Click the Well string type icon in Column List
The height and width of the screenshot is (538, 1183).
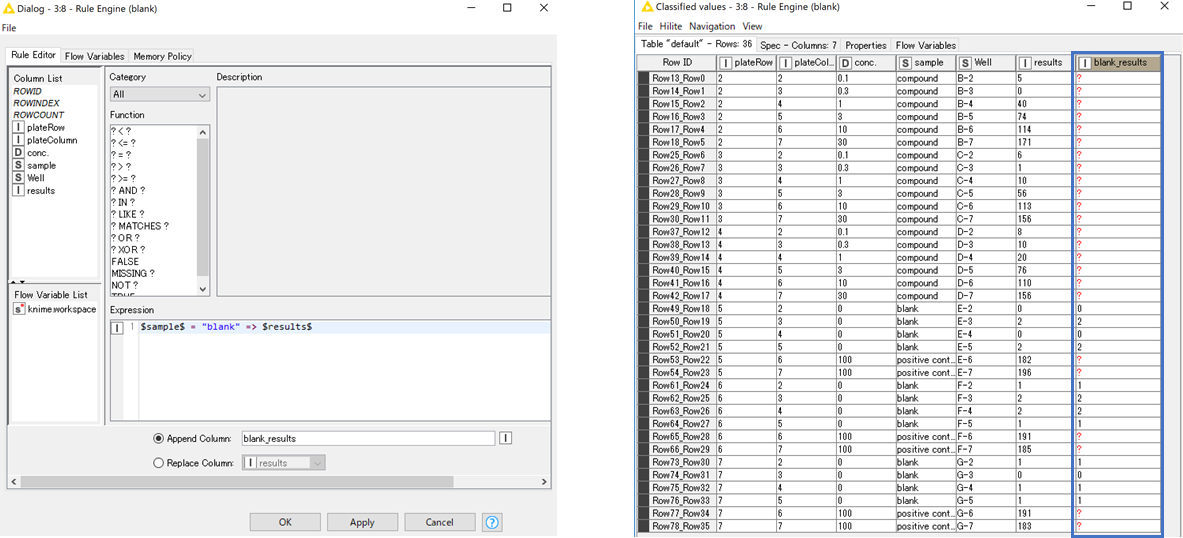point(19,177)
